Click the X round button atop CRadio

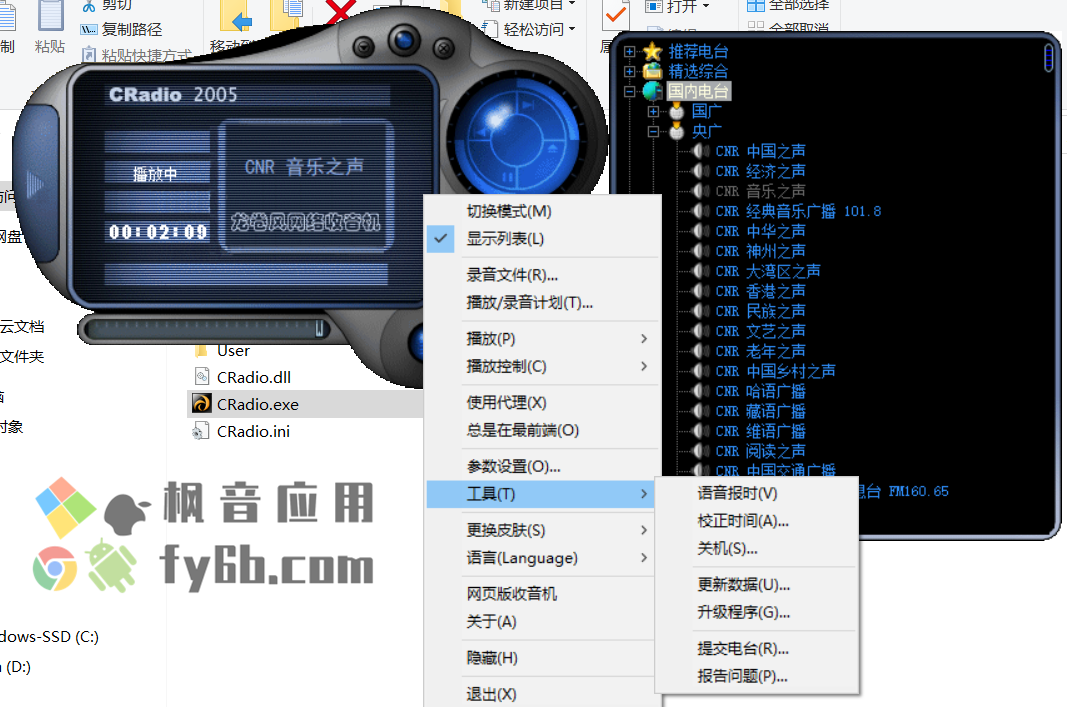tap(444, 48)
